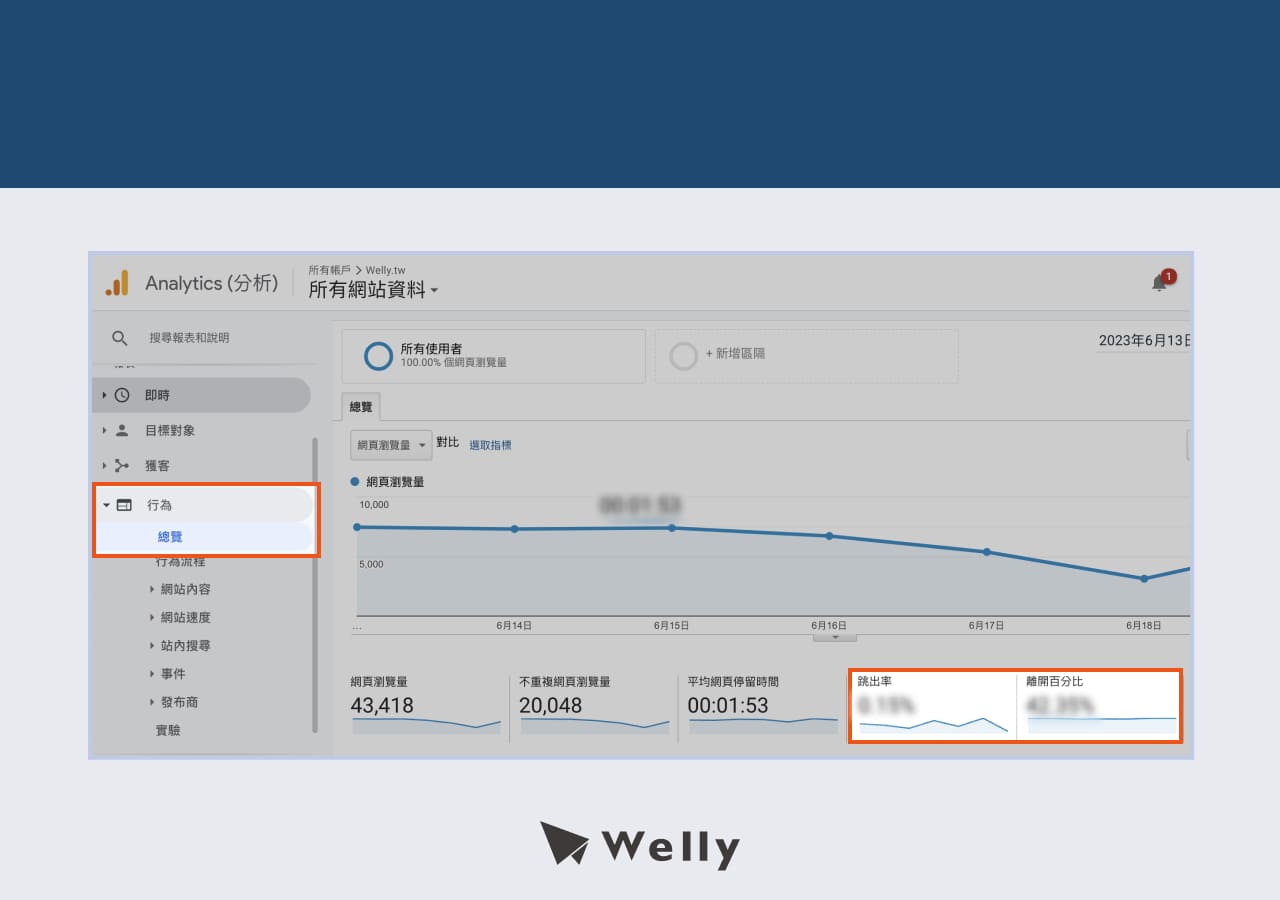Click the 網頁瀏覽量 43,418 metric sparkline

pos(426,724)
